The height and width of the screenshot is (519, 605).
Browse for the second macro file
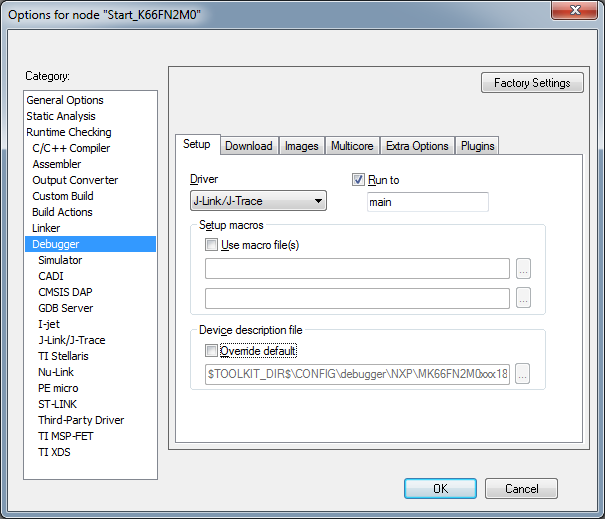point(523,298)
